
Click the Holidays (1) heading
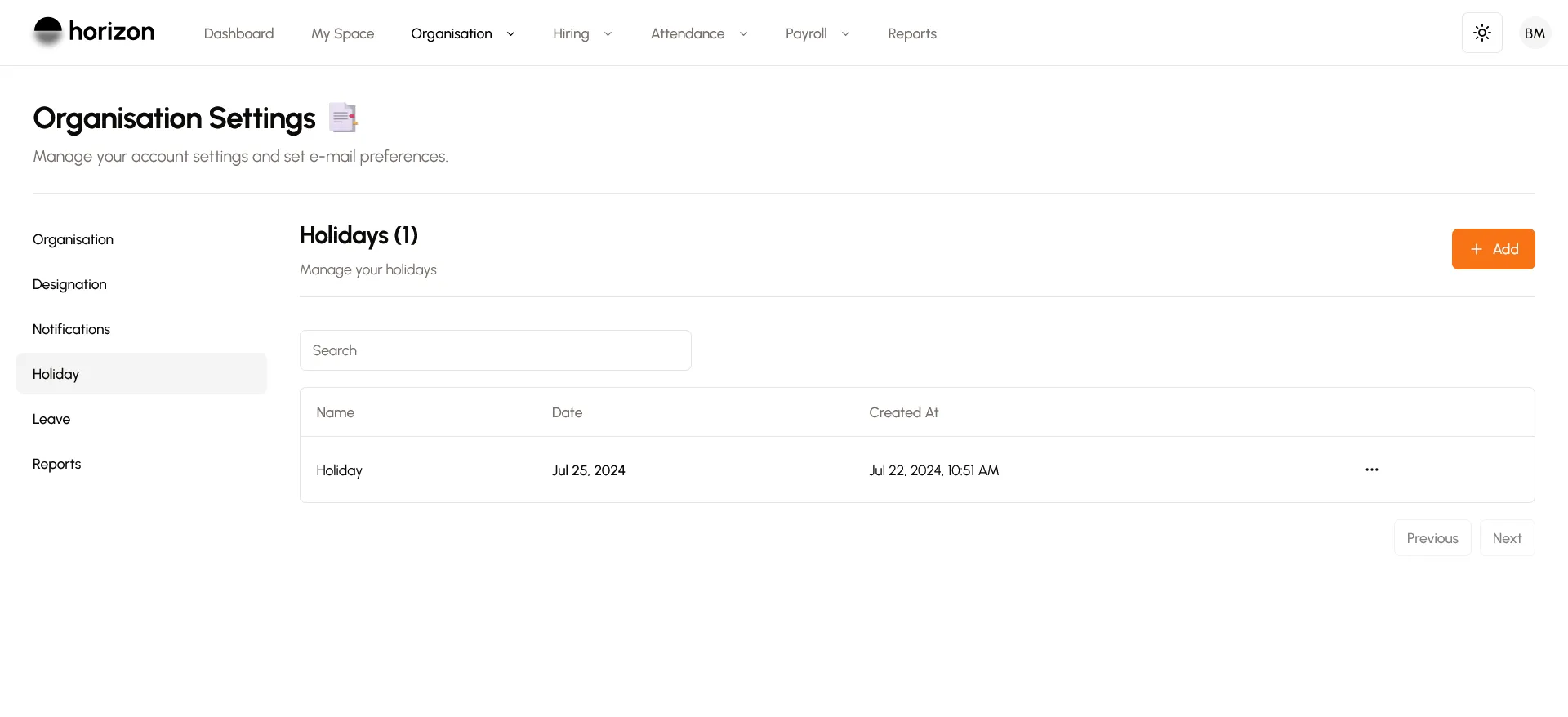point(359,235)
